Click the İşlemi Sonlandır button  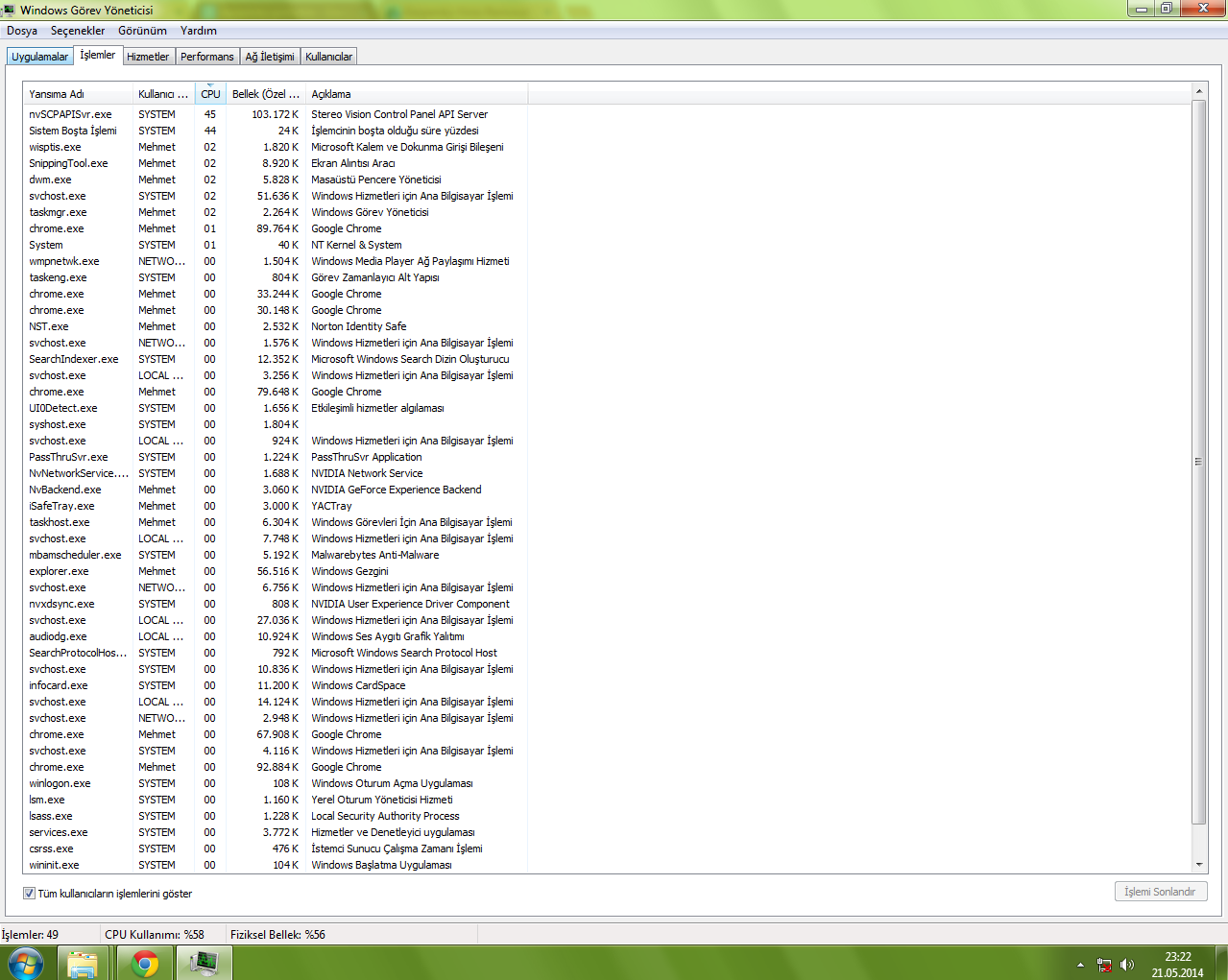pos(1160,892)
